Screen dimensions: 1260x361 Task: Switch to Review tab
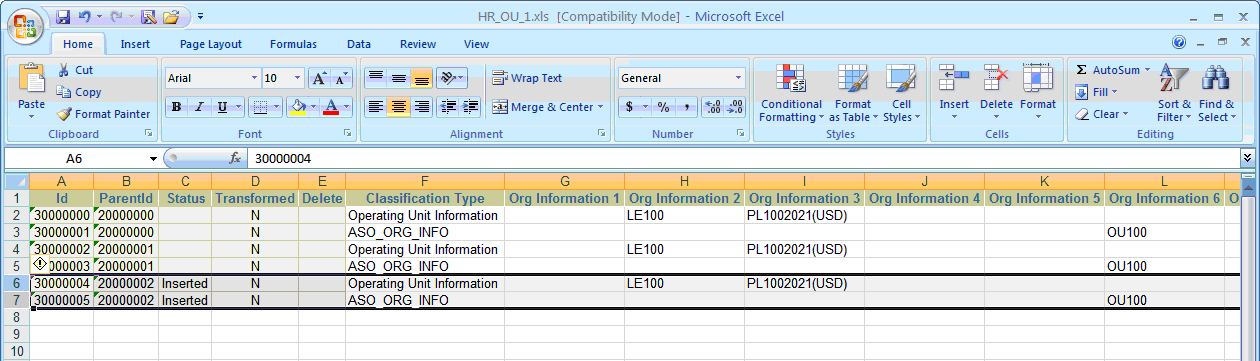point(418,44)
